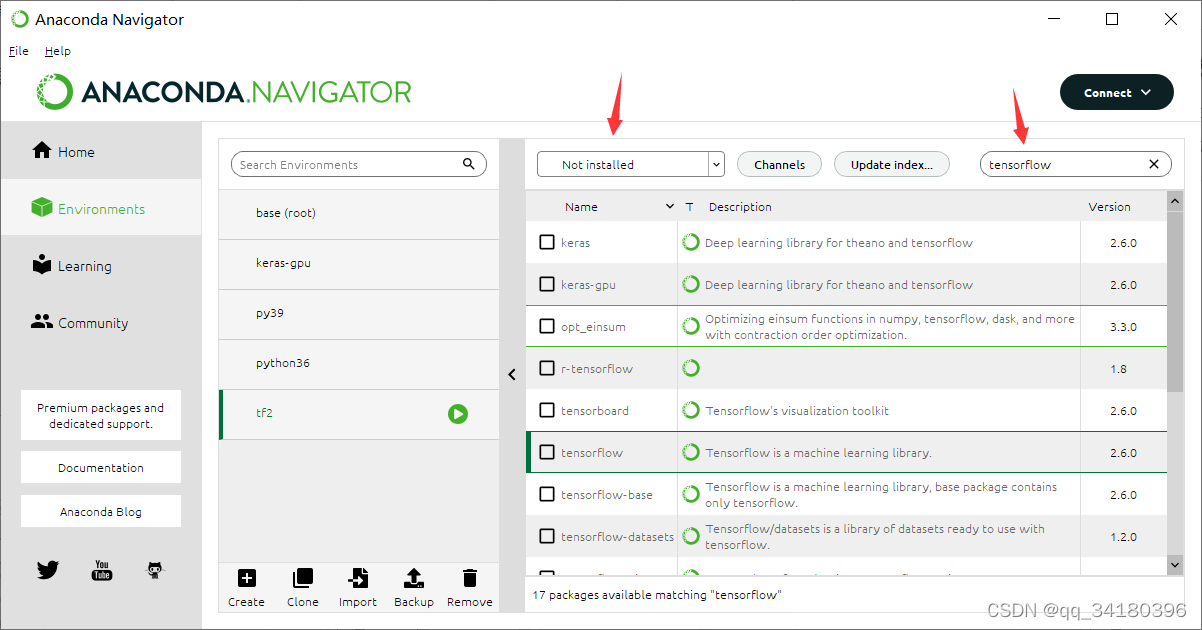Select the python36 environment

[x=359, y=364]
